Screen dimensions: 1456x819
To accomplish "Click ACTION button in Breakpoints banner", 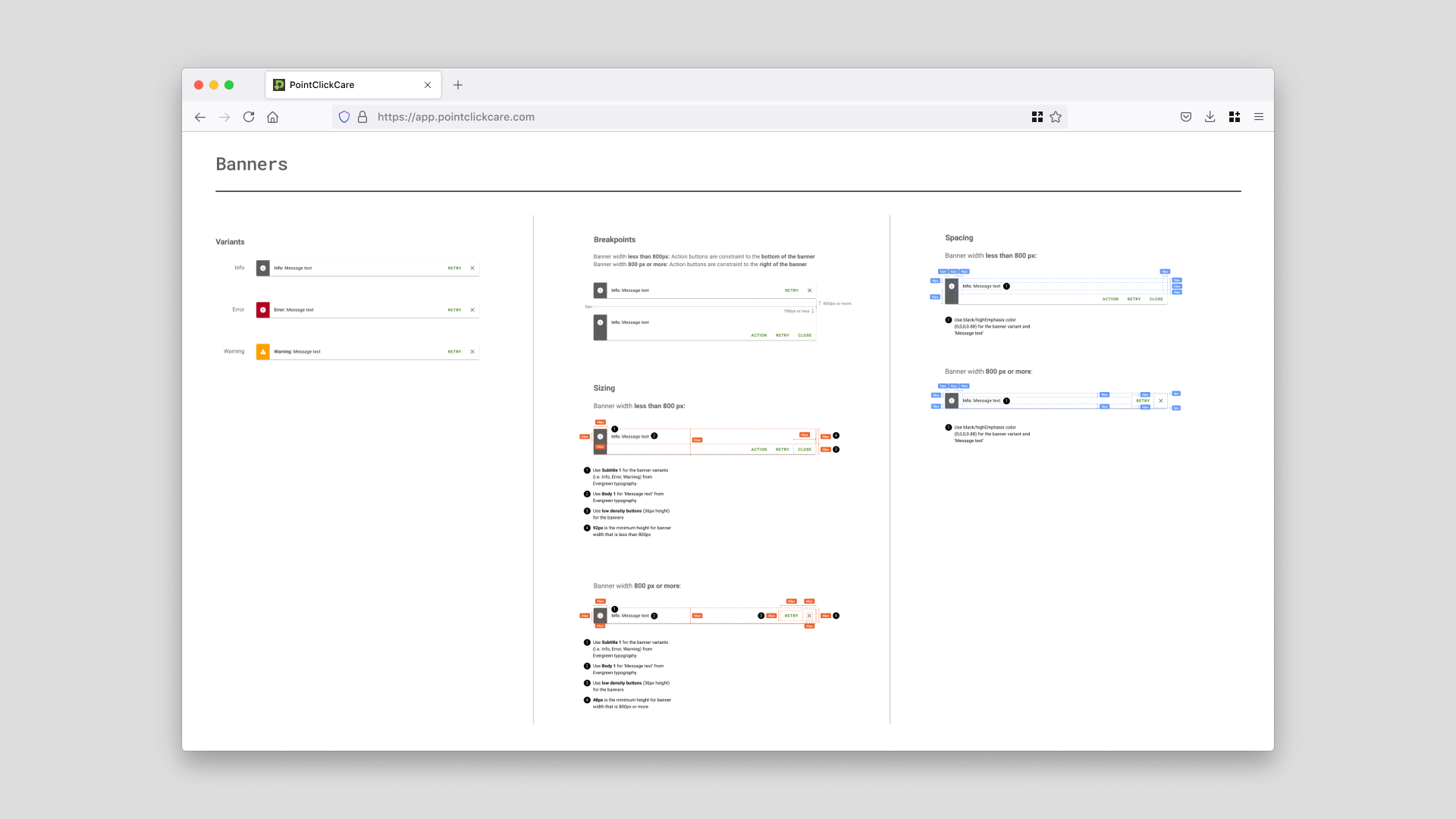I will [x=759, y=335].
